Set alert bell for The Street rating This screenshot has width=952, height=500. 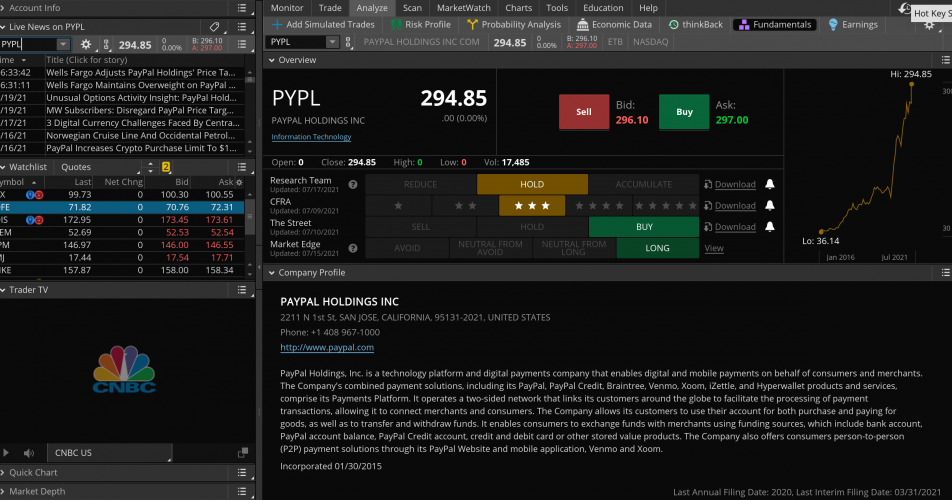[x=769, y=227]
